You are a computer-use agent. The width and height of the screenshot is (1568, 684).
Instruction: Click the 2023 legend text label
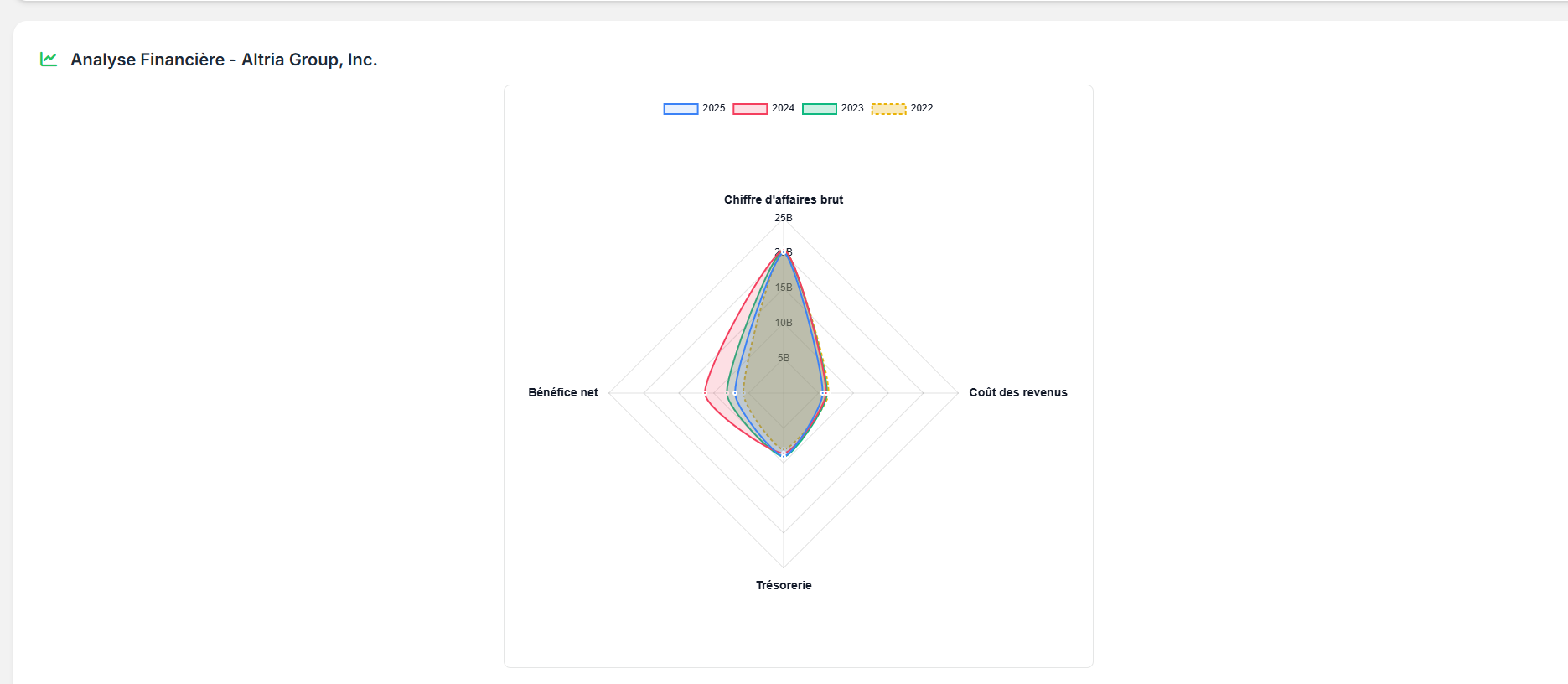click(852, 108)
